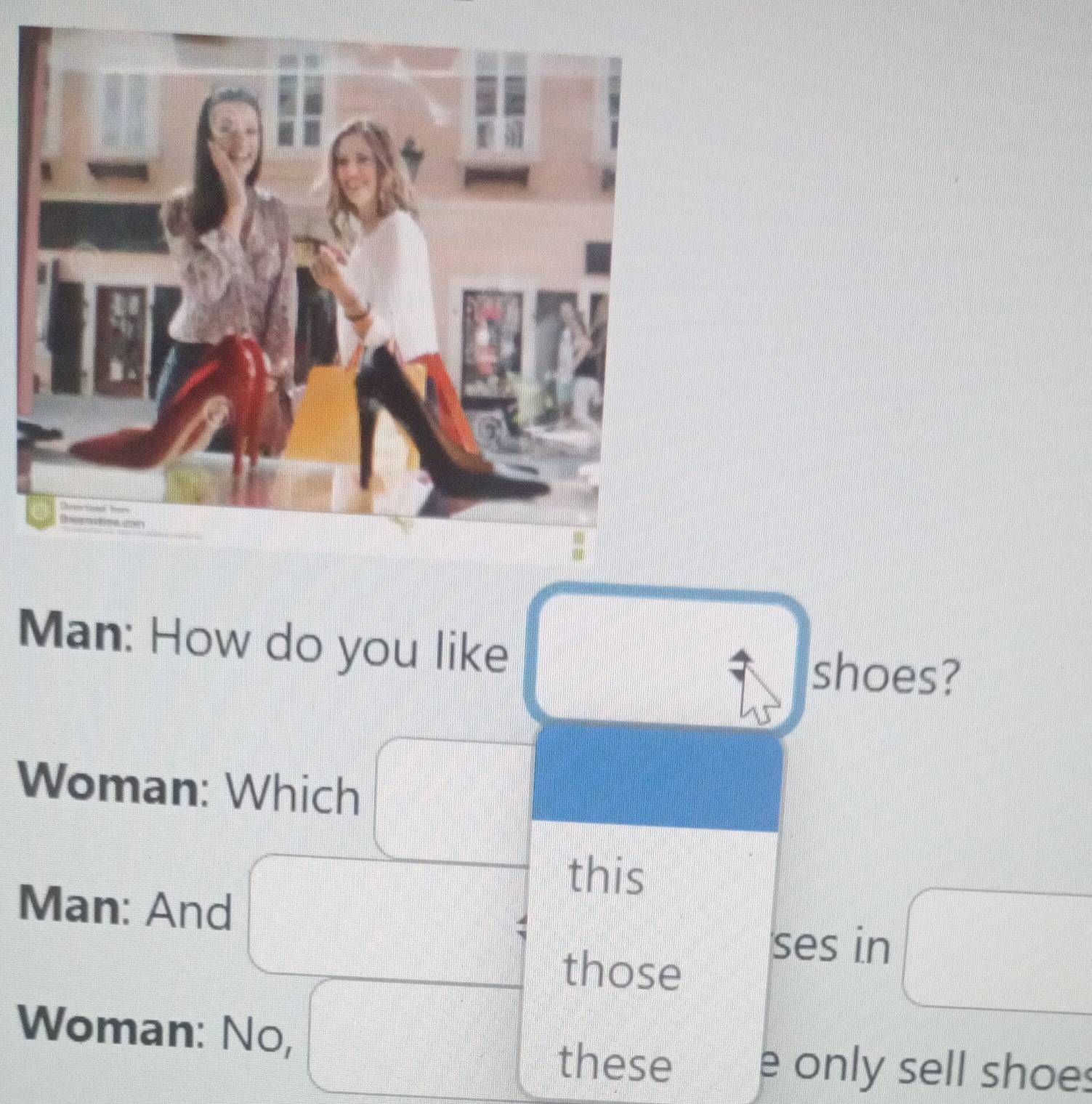Open the dropdown to the right of "ses in"
Screen dimensions: 1092x1104
999,948
